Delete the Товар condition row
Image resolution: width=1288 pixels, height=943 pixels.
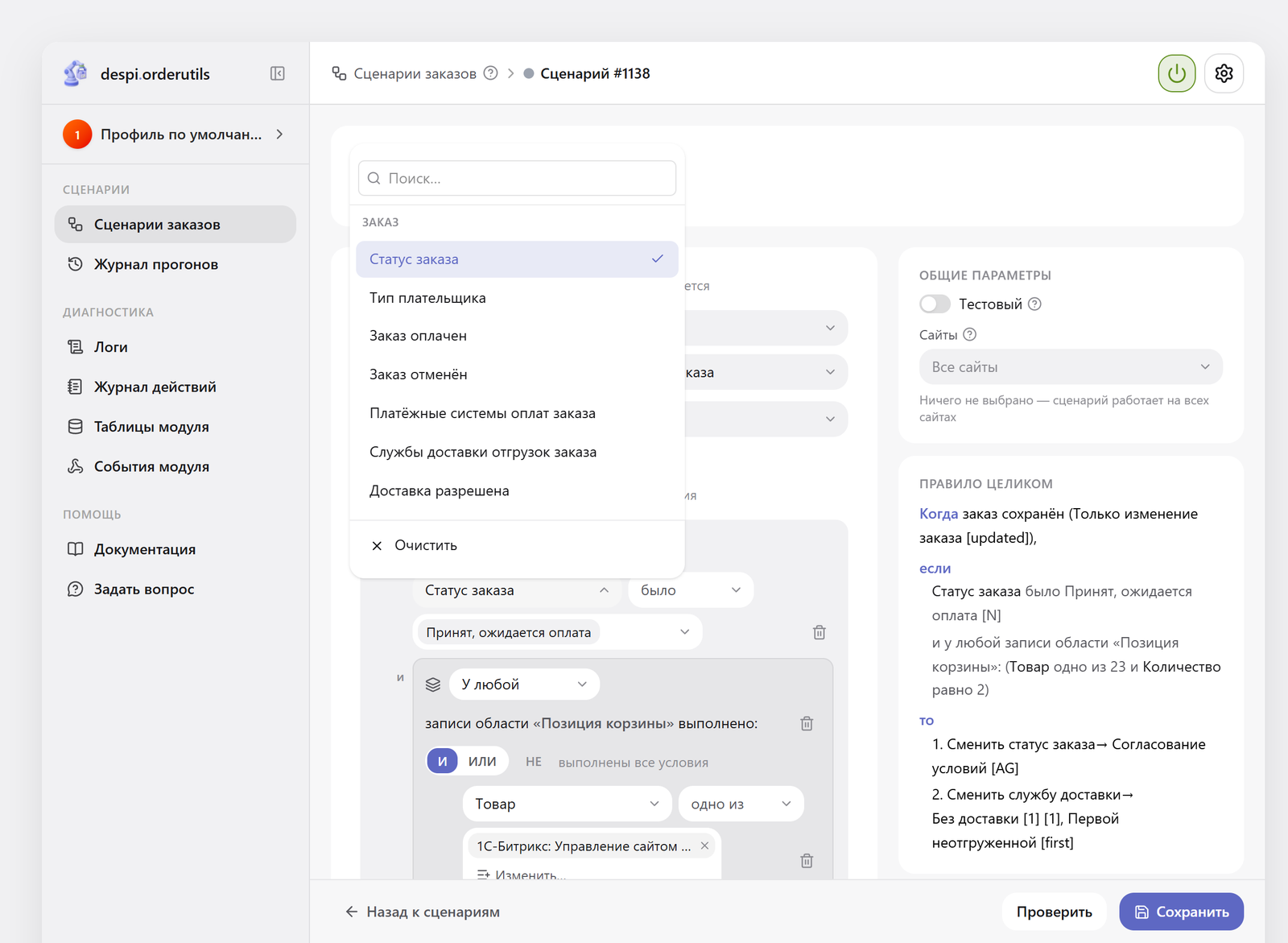(807, 861)
